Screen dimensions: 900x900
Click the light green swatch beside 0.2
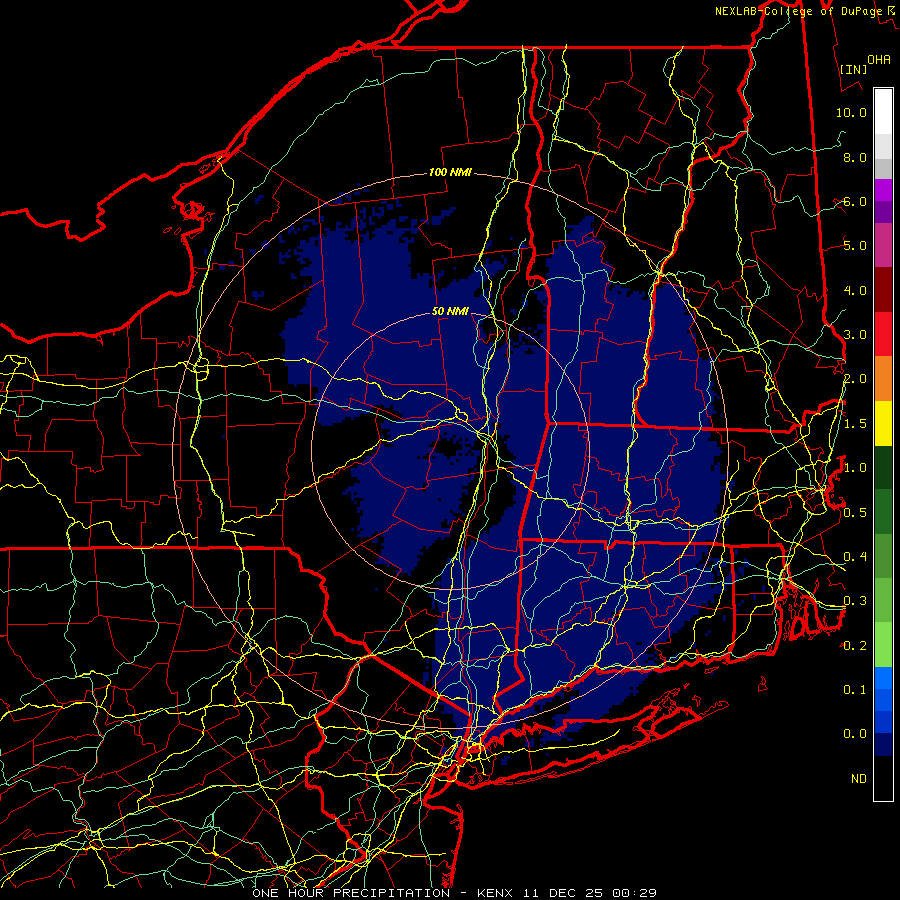point(883,645)
